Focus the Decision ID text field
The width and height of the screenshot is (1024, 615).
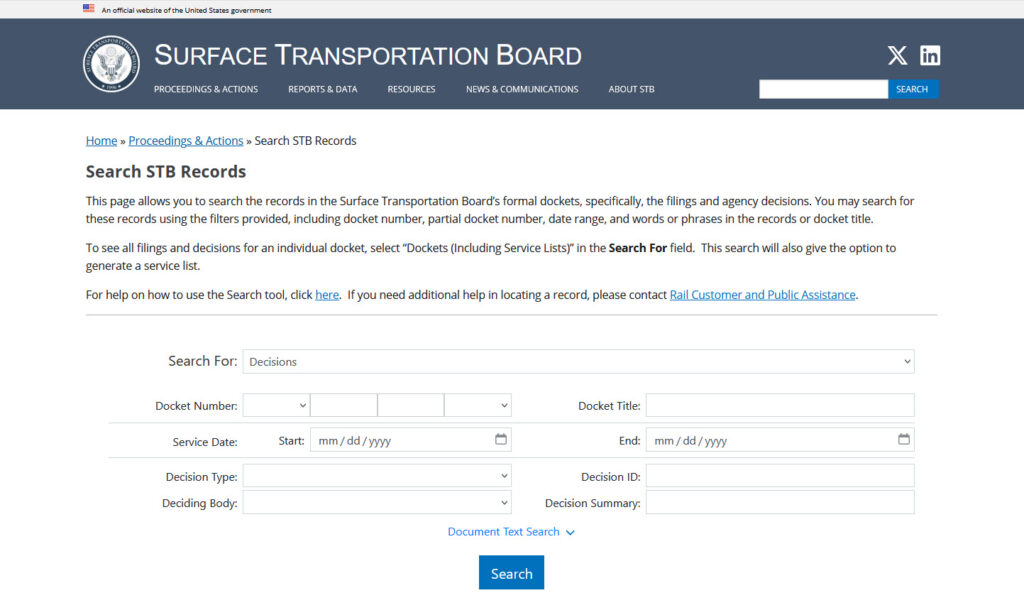779,476
